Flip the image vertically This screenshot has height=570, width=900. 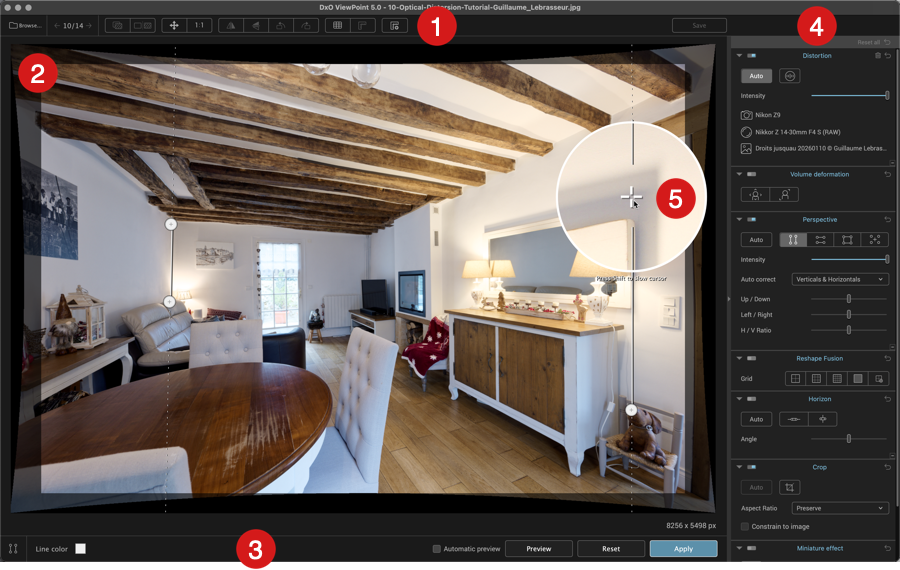tap(256, 25)
